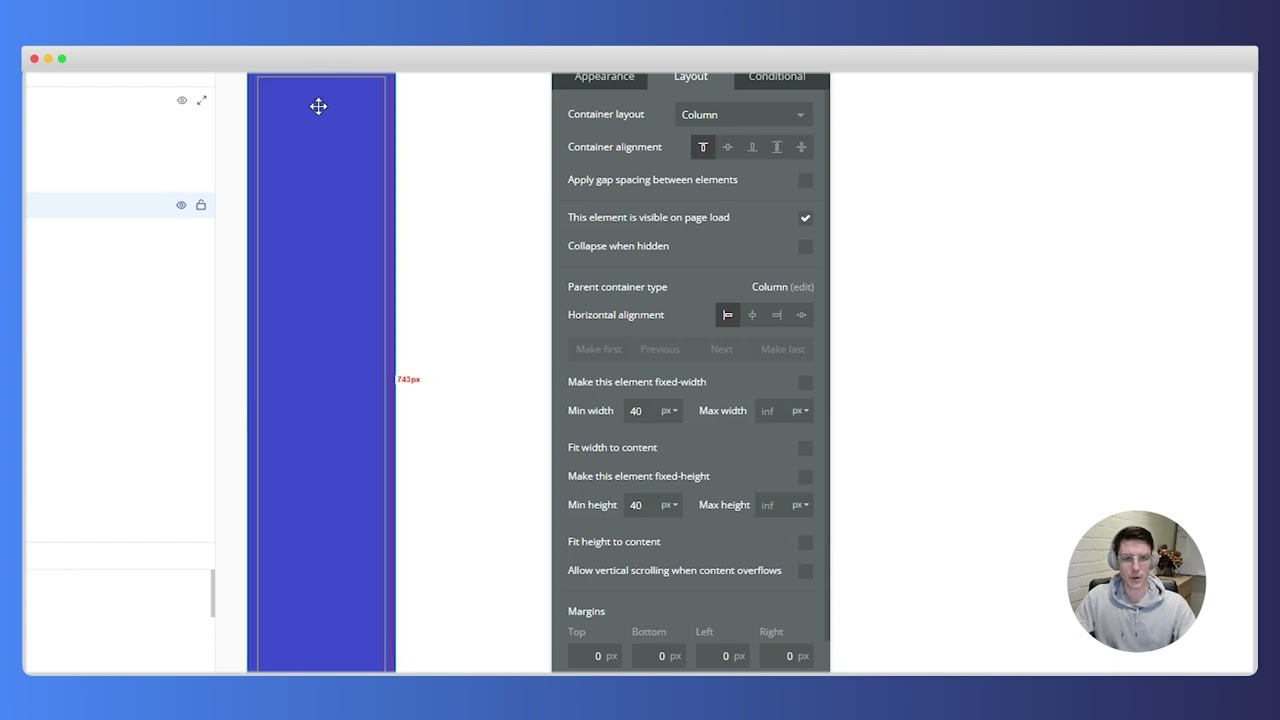Click the Right margin field
Image resolution: width=1280 pixels, height=720 pixels.
pos(786,656)
